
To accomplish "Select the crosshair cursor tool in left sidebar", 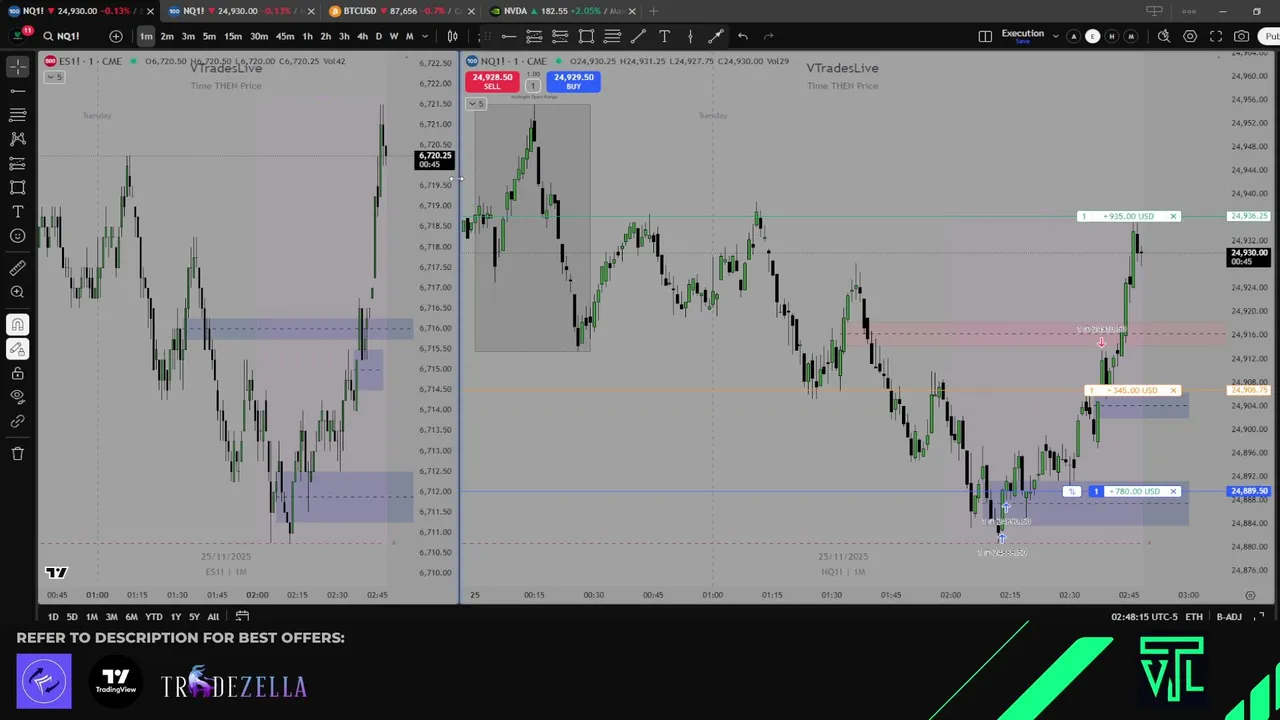I will point(17,66).
